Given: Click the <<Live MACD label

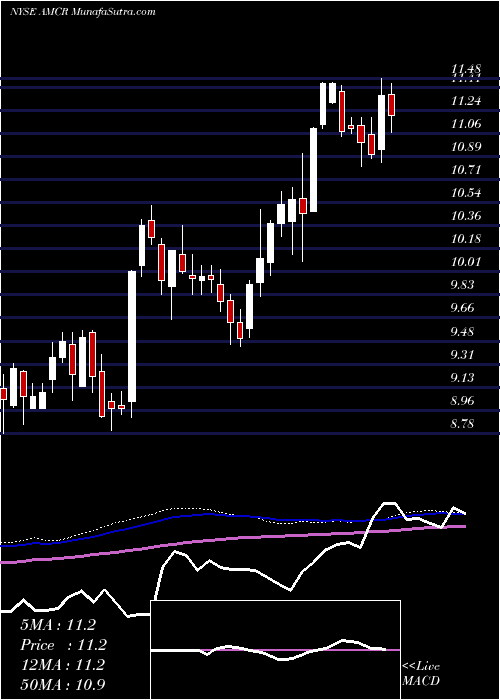Looking at the screenshot, I should [x=421, y=673].
